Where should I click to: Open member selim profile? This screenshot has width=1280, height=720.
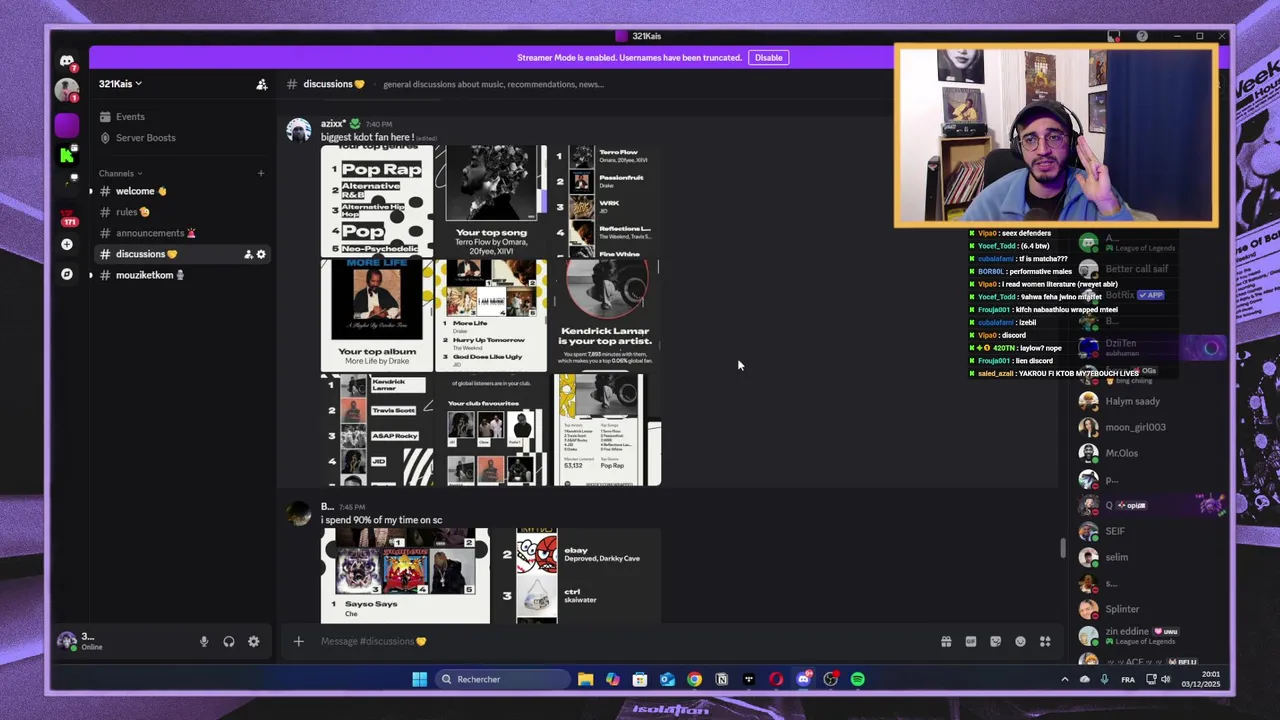coord(1116,557)
